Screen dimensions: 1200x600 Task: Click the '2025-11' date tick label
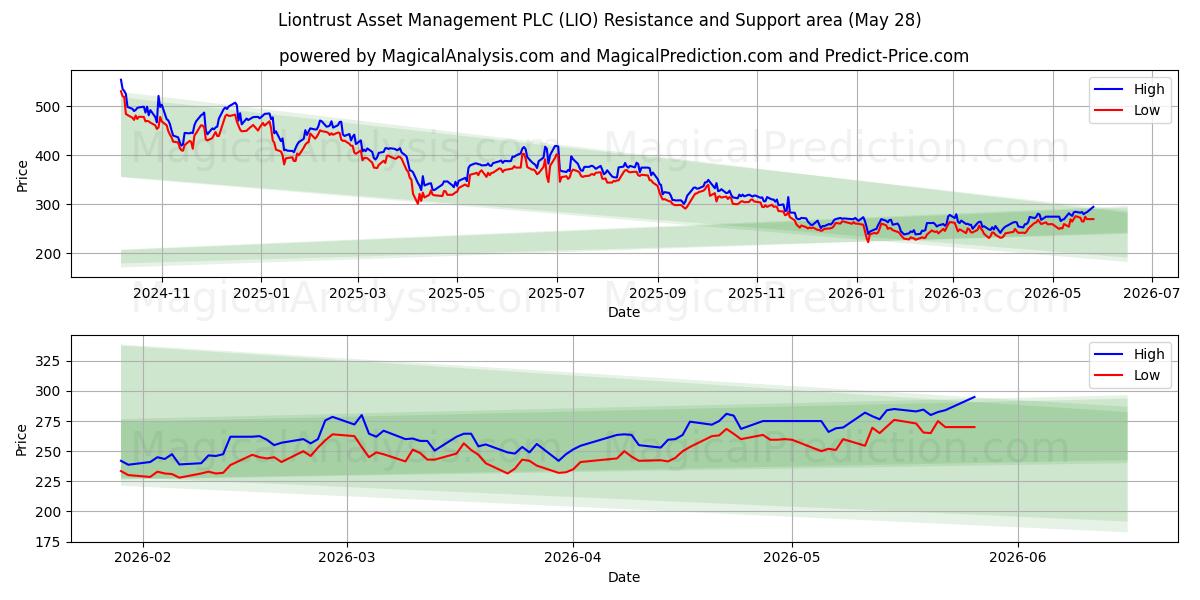[757, 294]
